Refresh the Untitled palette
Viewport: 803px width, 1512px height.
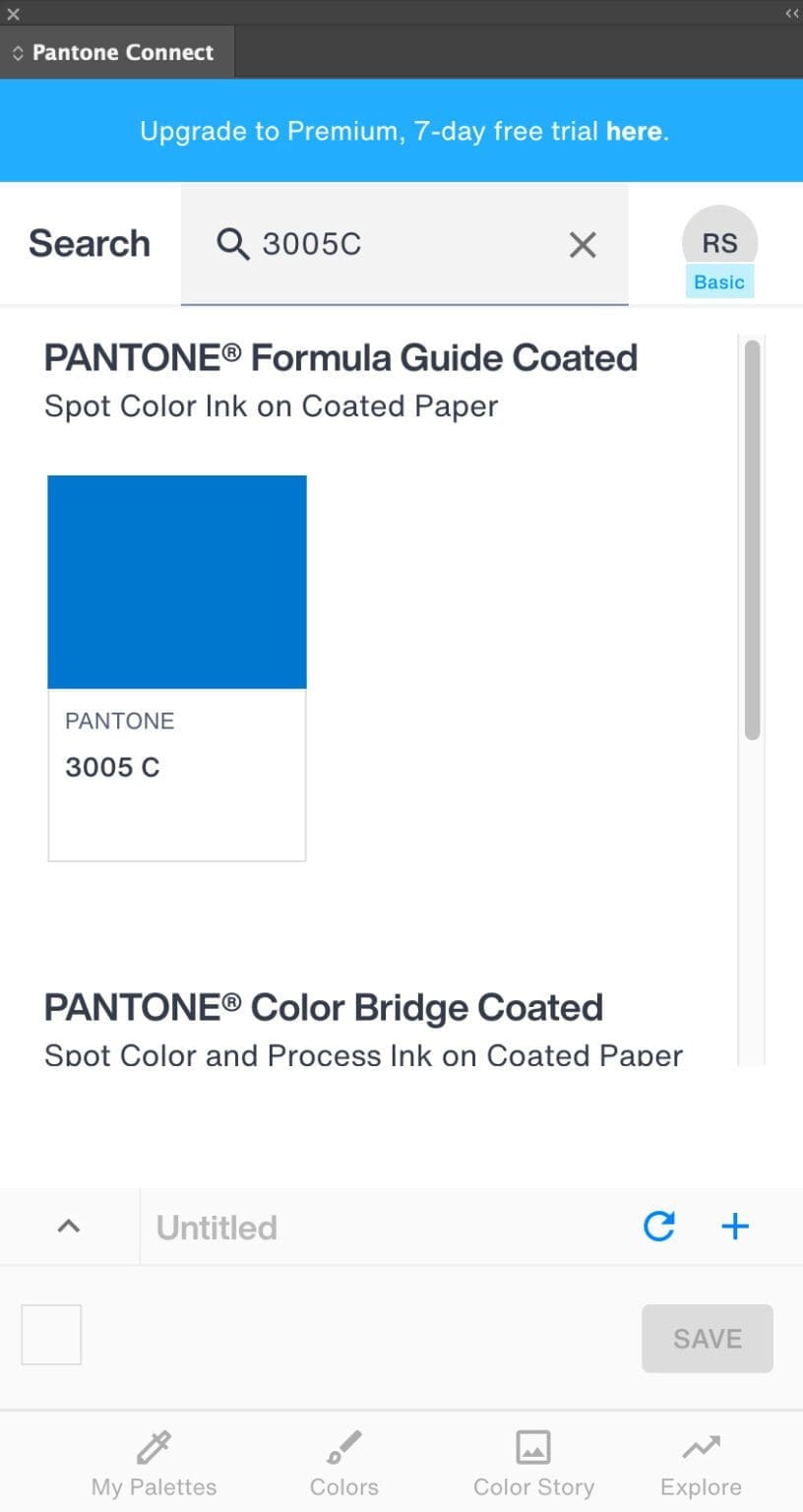(x=657, y=1226)
